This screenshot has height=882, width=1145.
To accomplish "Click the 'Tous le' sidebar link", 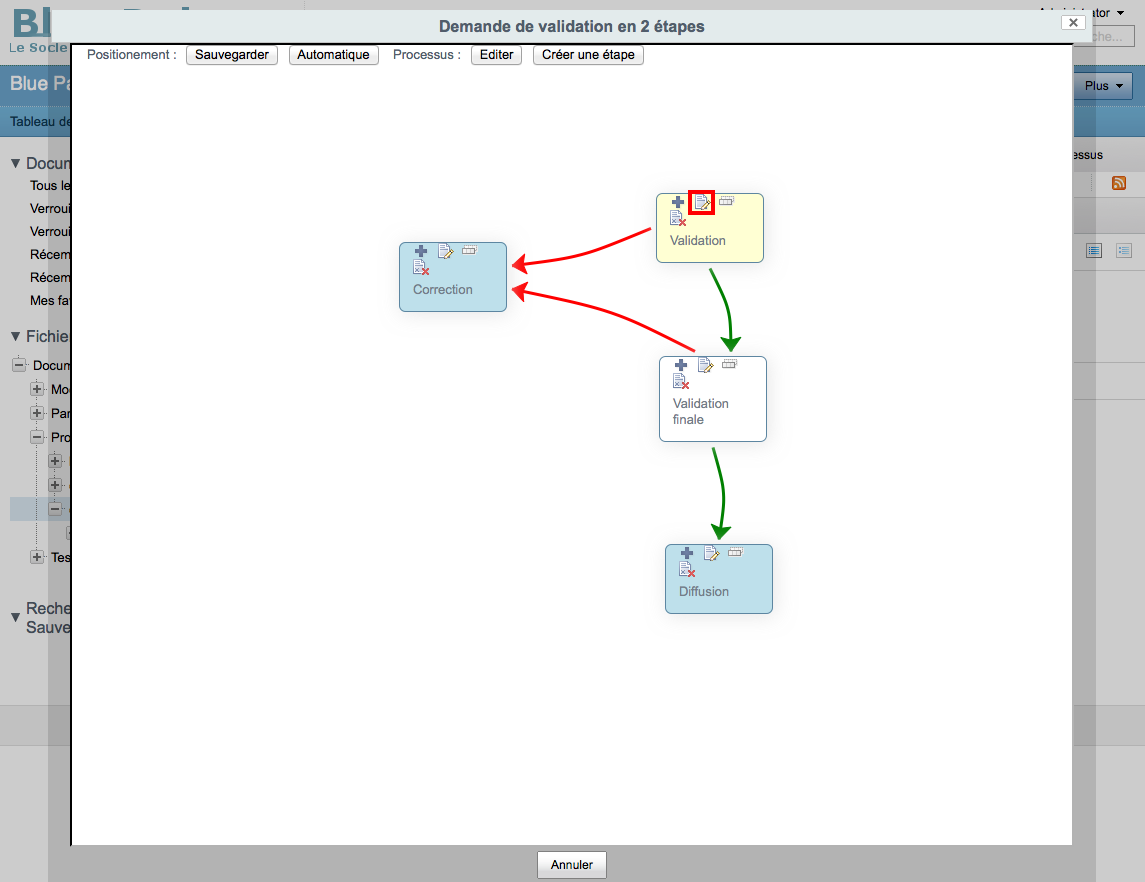I will [50, 185].
